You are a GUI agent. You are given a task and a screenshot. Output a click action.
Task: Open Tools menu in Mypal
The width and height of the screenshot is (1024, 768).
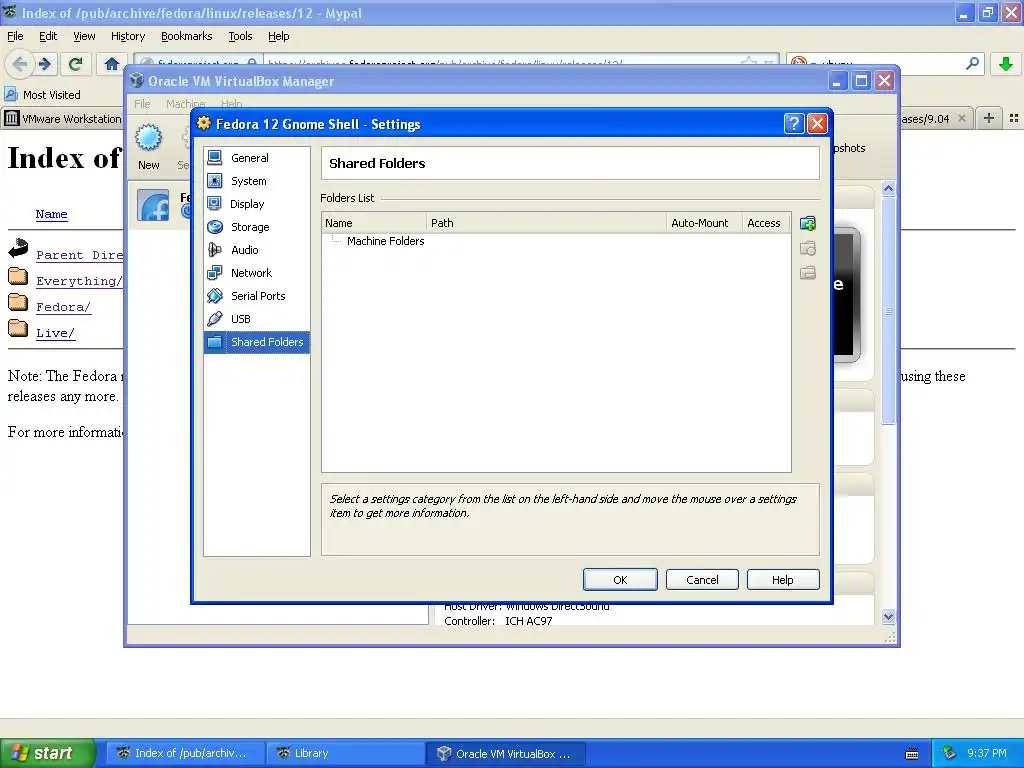pyautogui.click(x=240, y=36)
